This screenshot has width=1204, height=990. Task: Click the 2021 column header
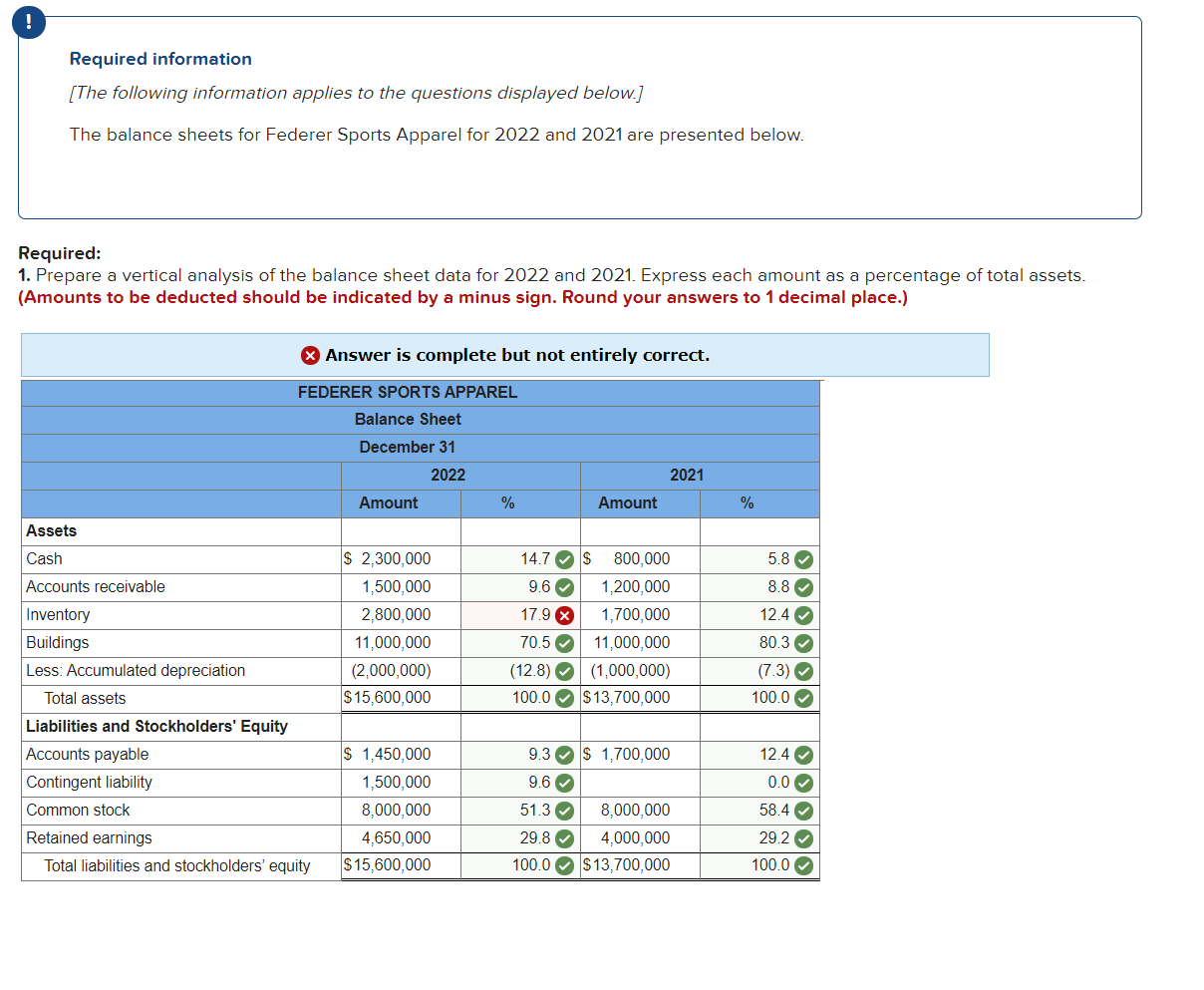pos(687,476)
